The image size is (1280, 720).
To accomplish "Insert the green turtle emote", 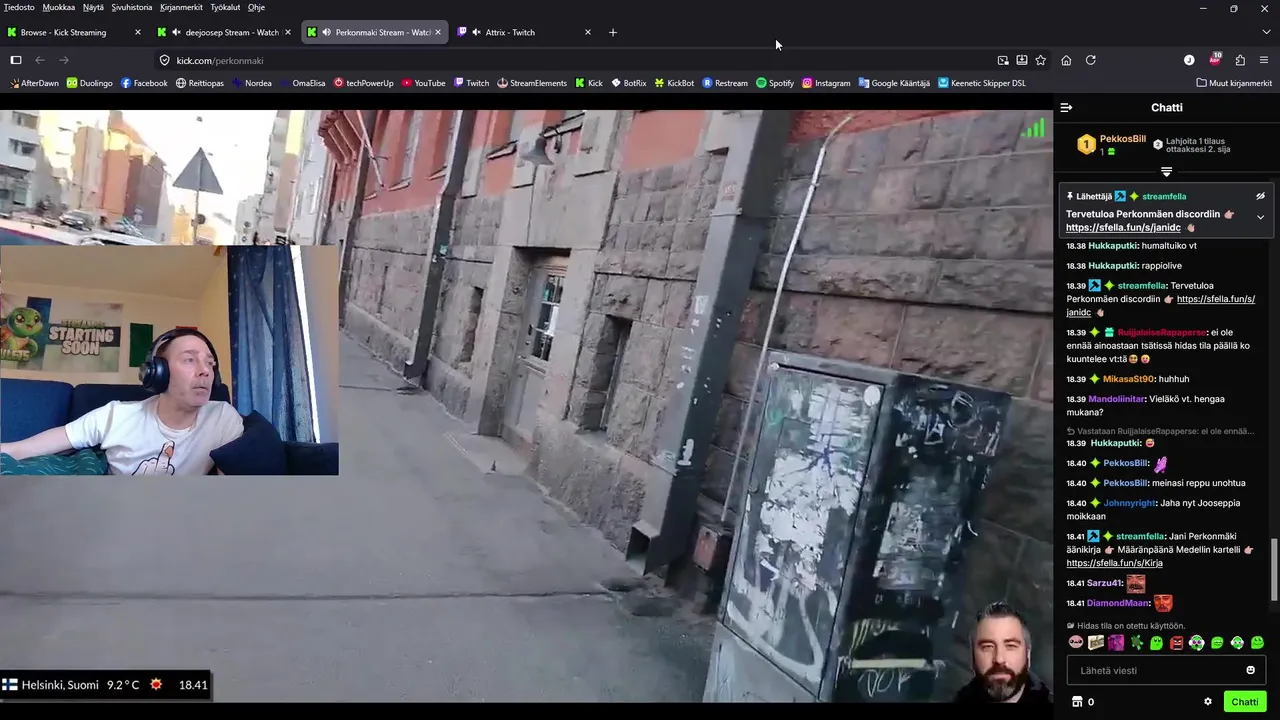I will click(x=1136, y=643).
